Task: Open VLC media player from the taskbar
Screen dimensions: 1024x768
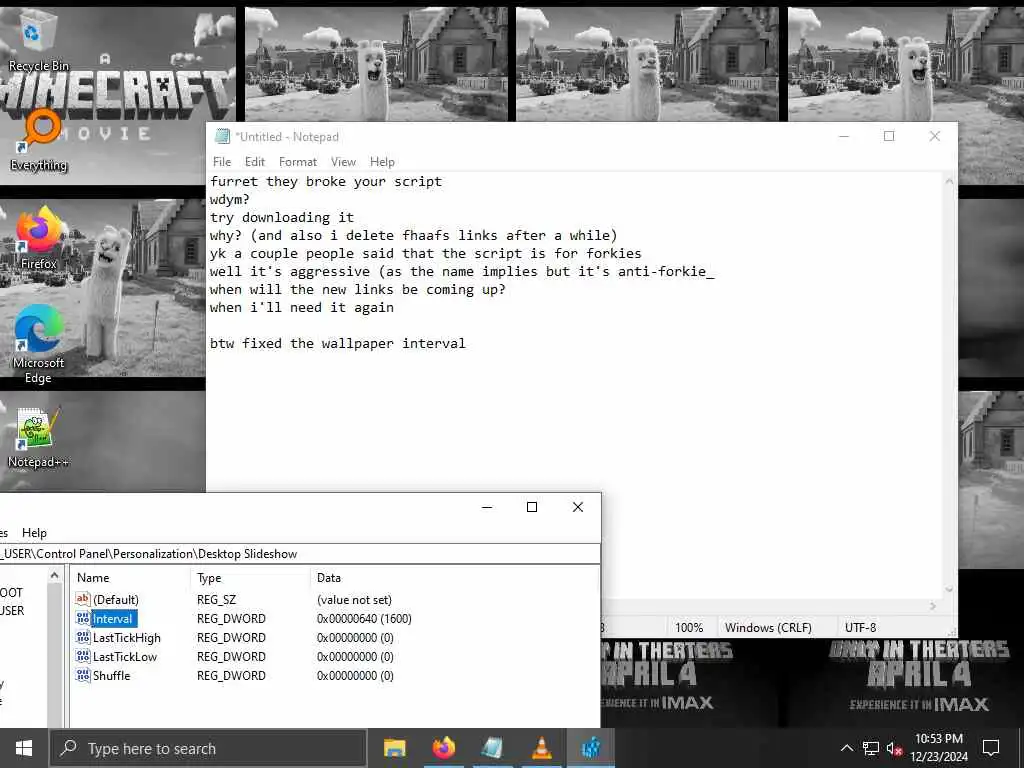Action: point(541,748)
